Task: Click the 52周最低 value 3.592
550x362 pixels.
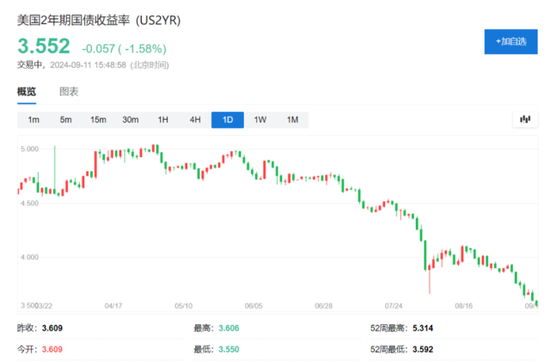Action: [x=423, y=349]
